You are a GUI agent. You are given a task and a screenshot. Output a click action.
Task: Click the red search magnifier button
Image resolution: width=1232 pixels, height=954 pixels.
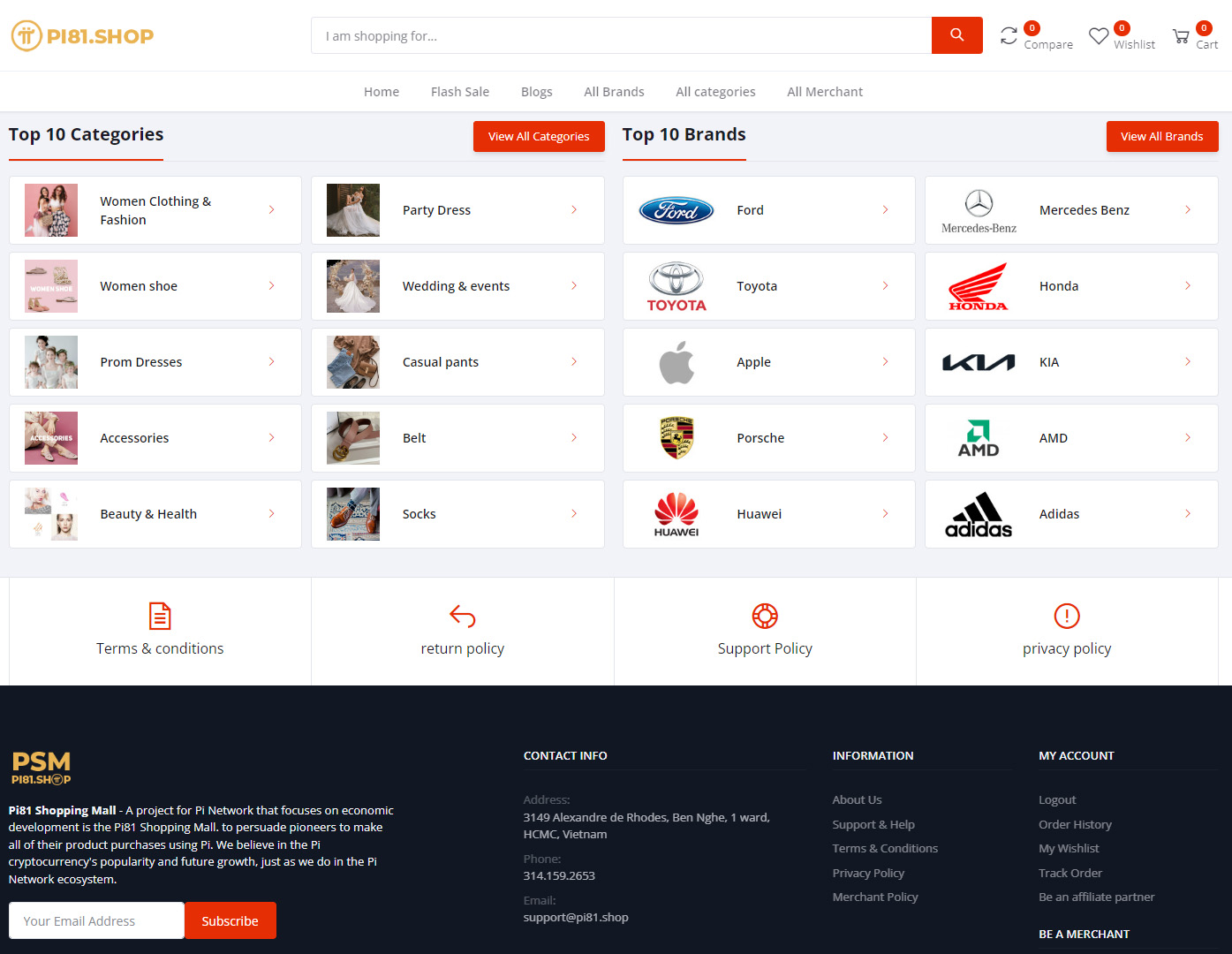(956, 35)
